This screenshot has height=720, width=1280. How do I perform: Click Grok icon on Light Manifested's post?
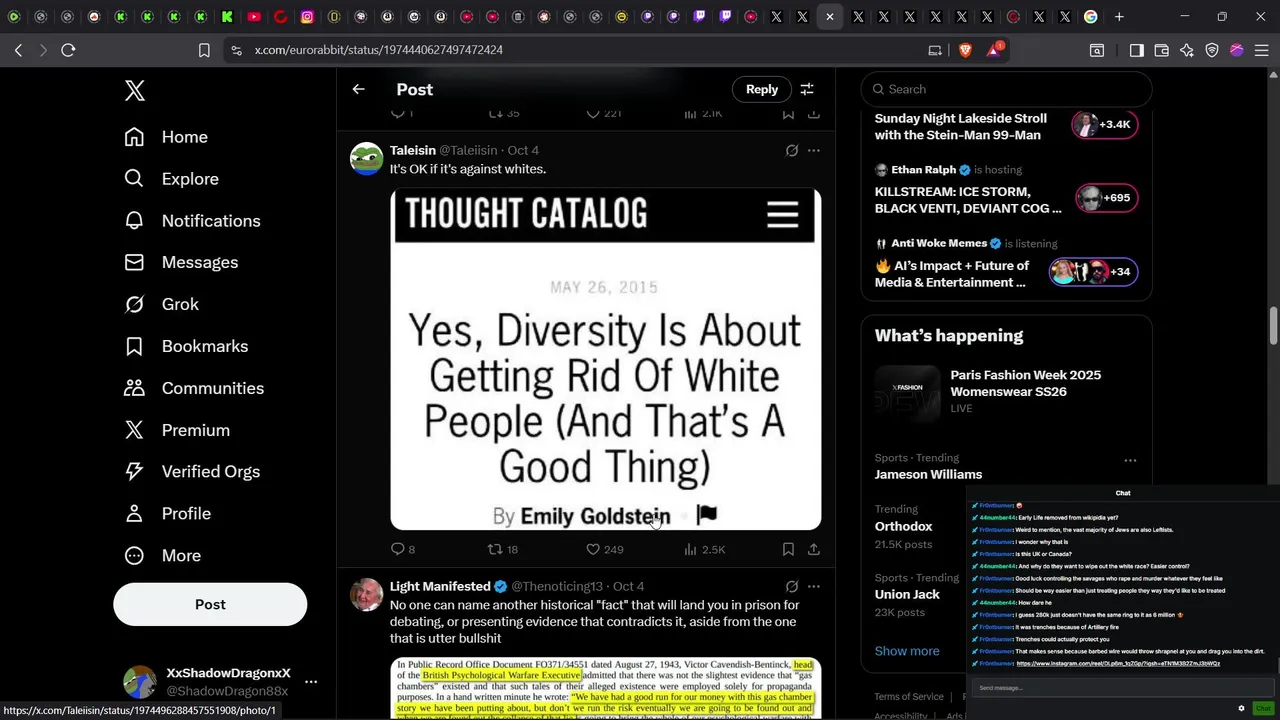[x=792, y=586]
